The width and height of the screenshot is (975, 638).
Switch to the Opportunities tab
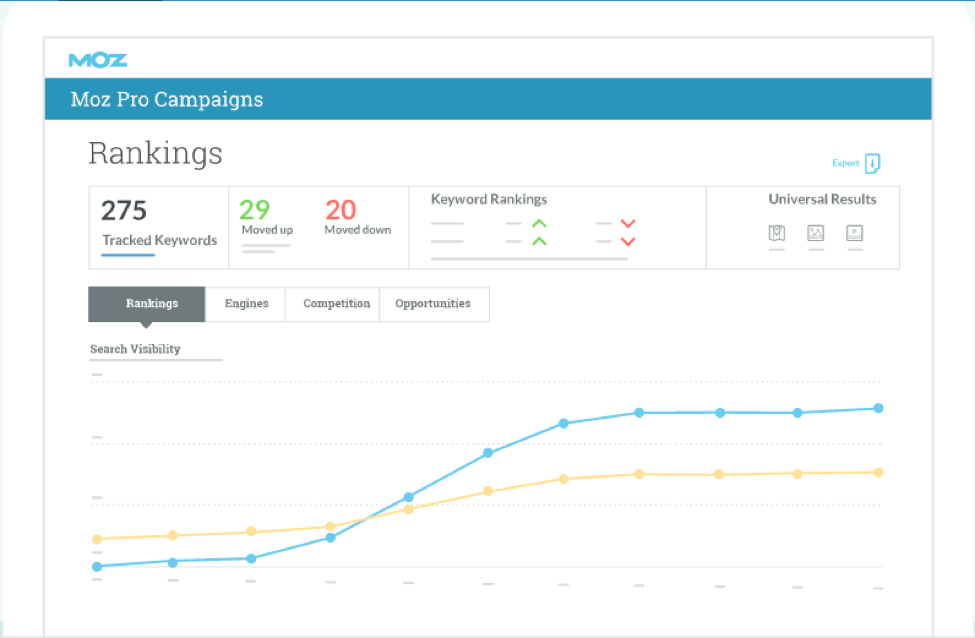click(433, 304)
